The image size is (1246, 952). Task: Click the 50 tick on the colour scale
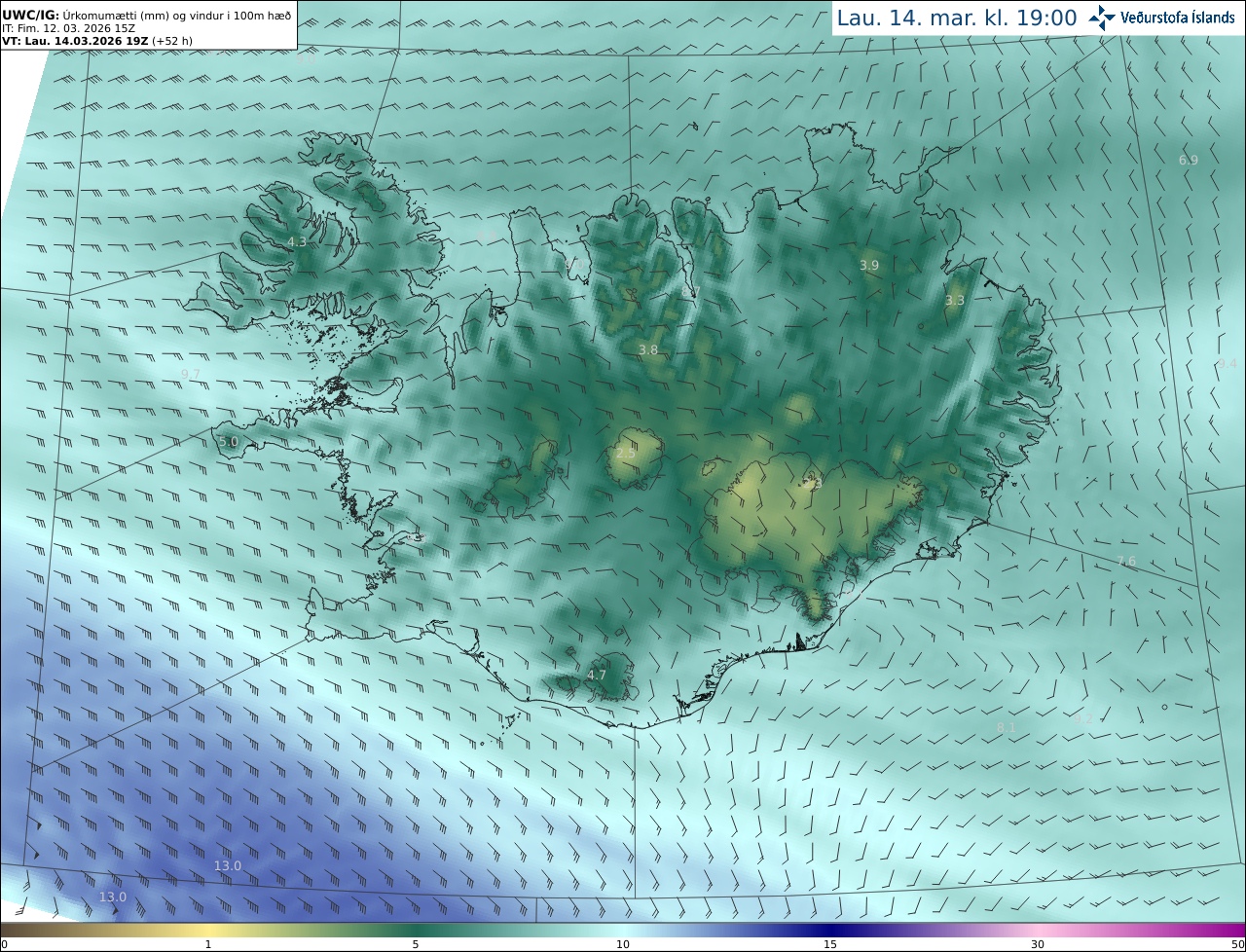tap(1238, 944)
